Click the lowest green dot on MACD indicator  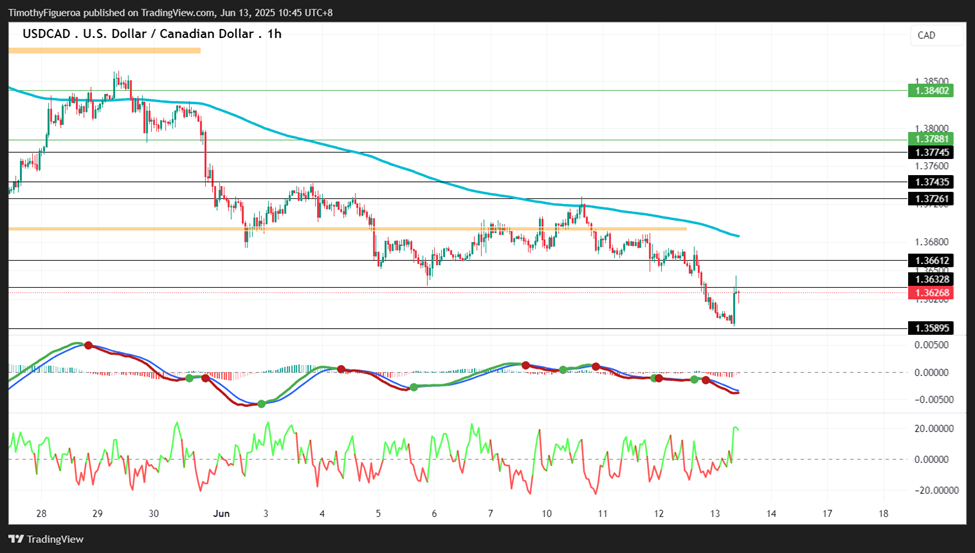coord(262,404)
